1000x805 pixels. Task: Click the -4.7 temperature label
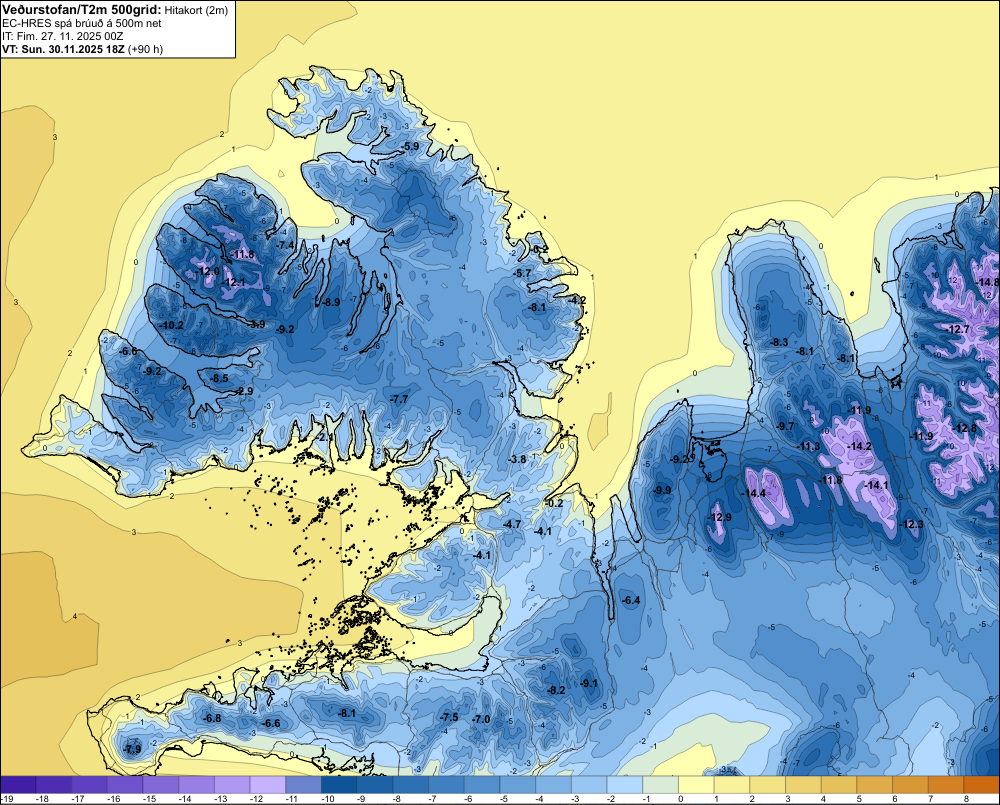coord(512,524)
